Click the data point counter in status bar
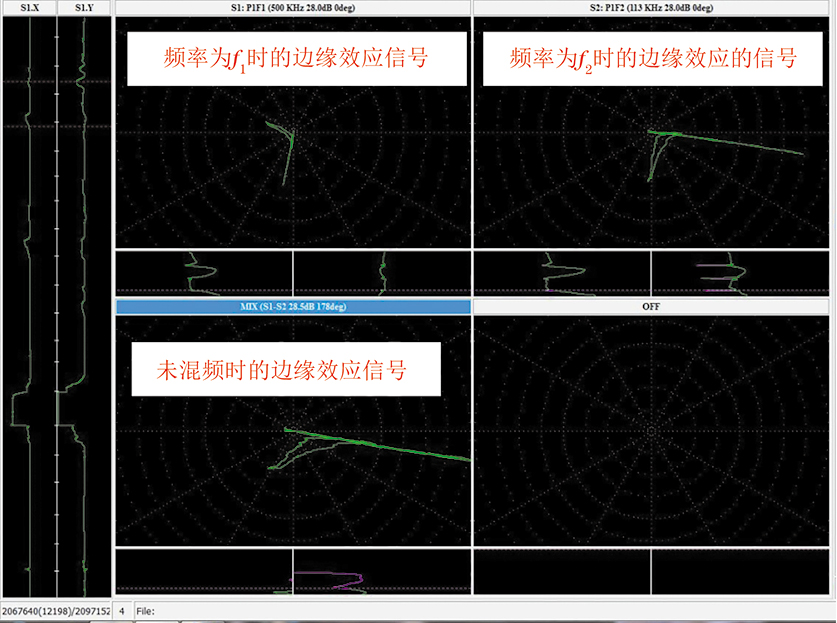Image resolution: width=837 pixels, height=623 pixels. (54, 610)
